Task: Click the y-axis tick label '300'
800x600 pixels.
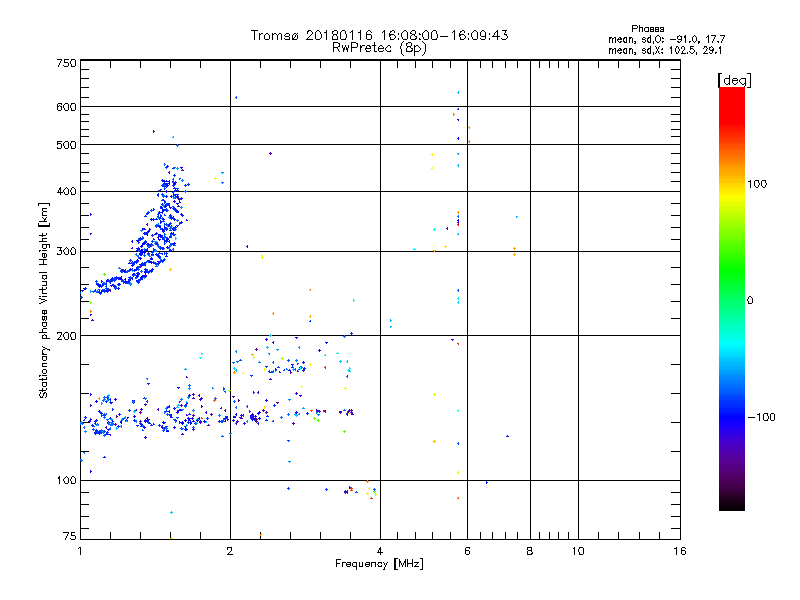Action: pos(66,252)
